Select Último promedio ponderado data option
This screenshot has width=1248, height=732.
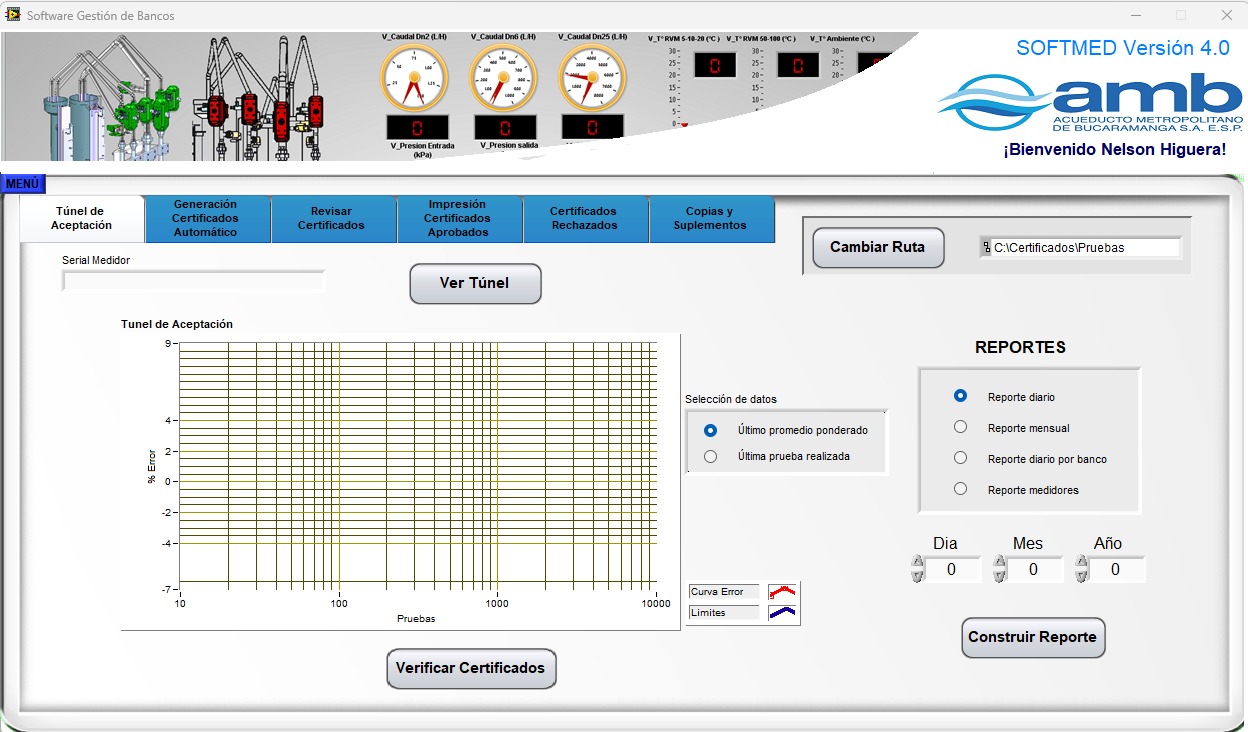tap(710, 430)
